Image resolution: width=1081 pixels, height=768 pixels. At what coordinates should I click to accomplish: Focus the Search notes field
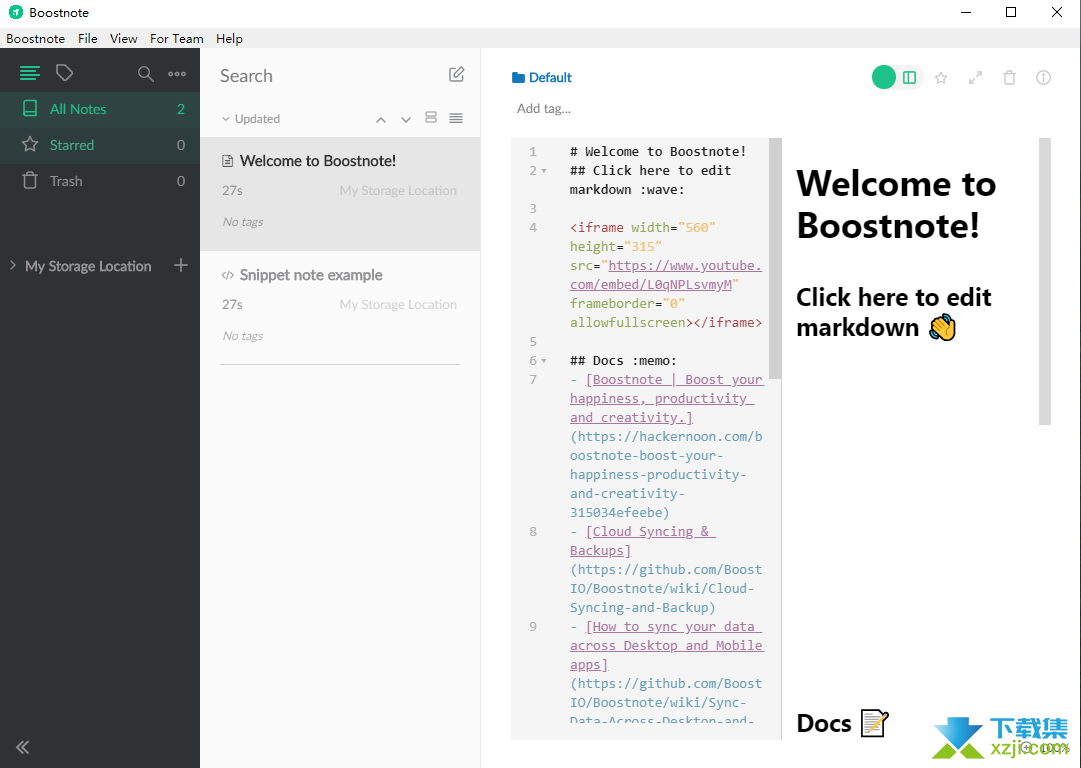[330, 76]
